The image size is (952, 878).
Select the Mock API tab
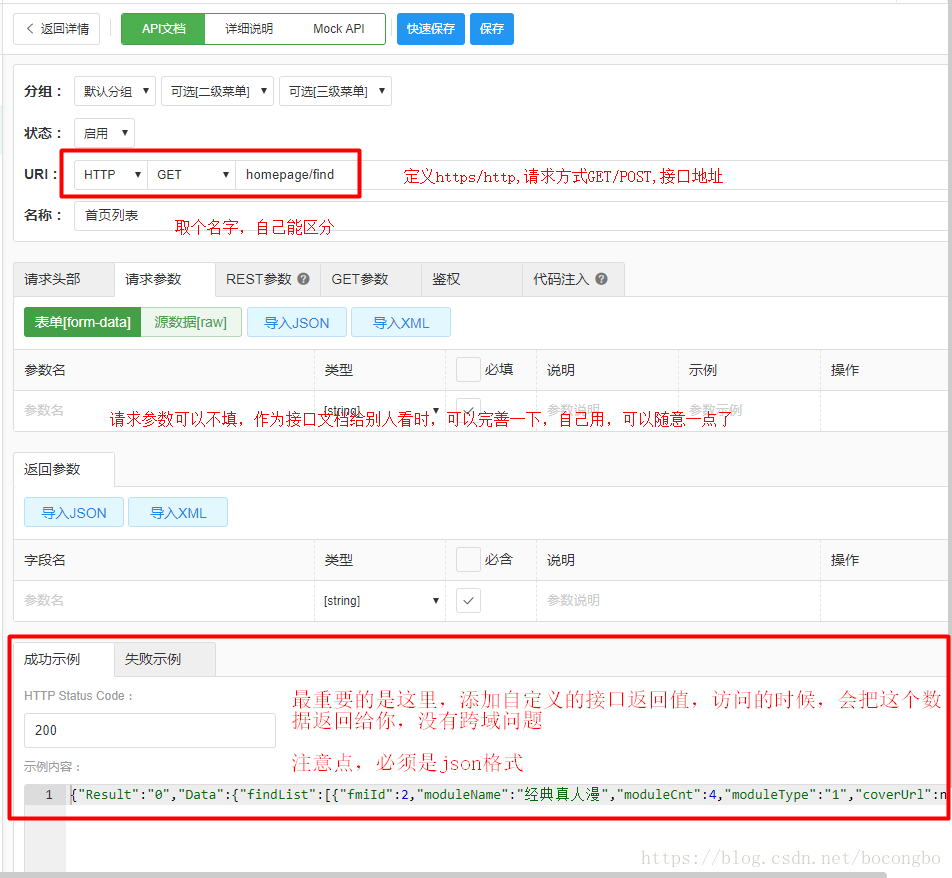point(338,29)
